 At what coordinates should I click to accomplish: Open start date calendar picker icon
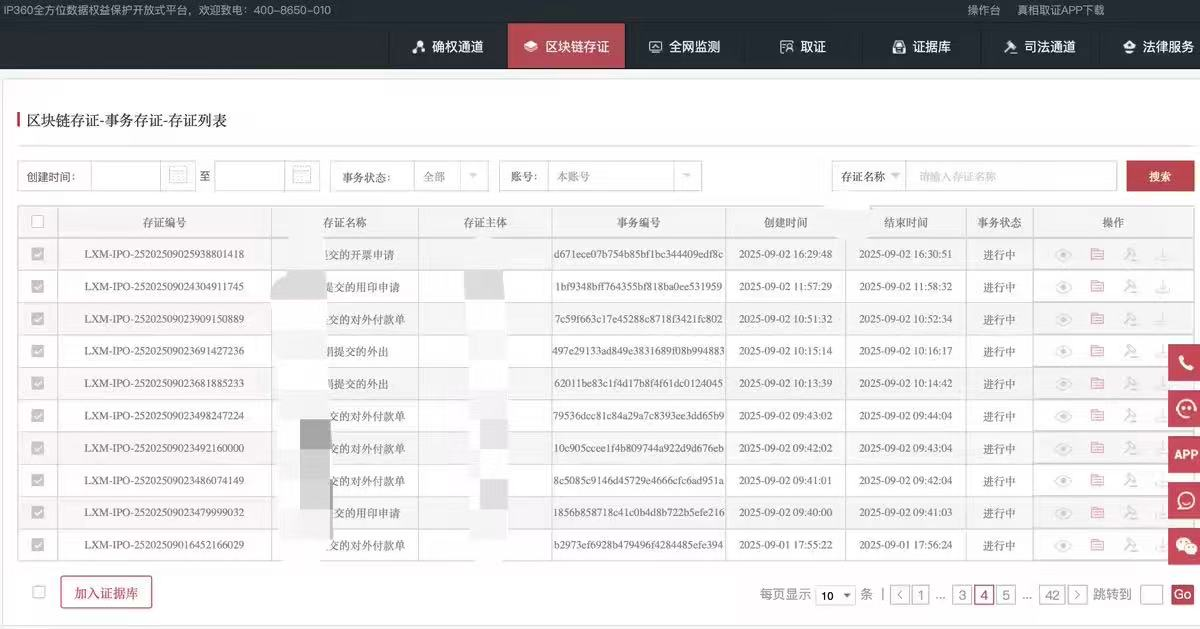178,176
